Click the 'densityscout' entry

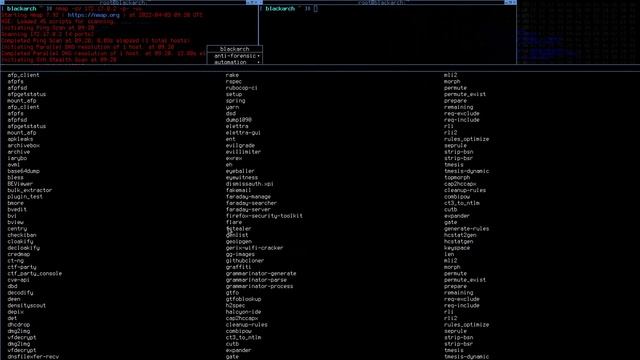tap(27, 306)
